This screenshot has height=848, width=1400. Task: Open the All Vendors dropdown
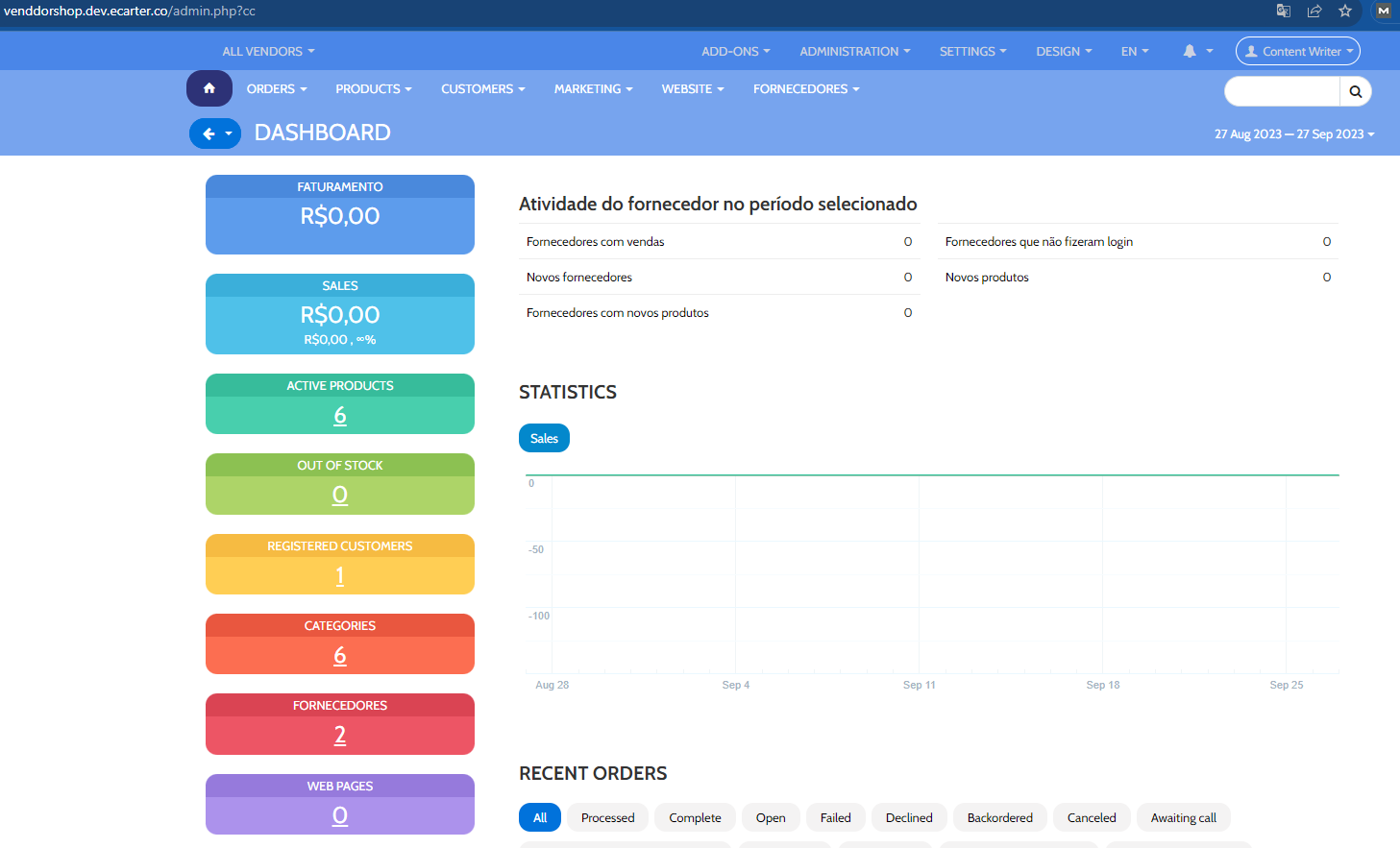(268, 52)
